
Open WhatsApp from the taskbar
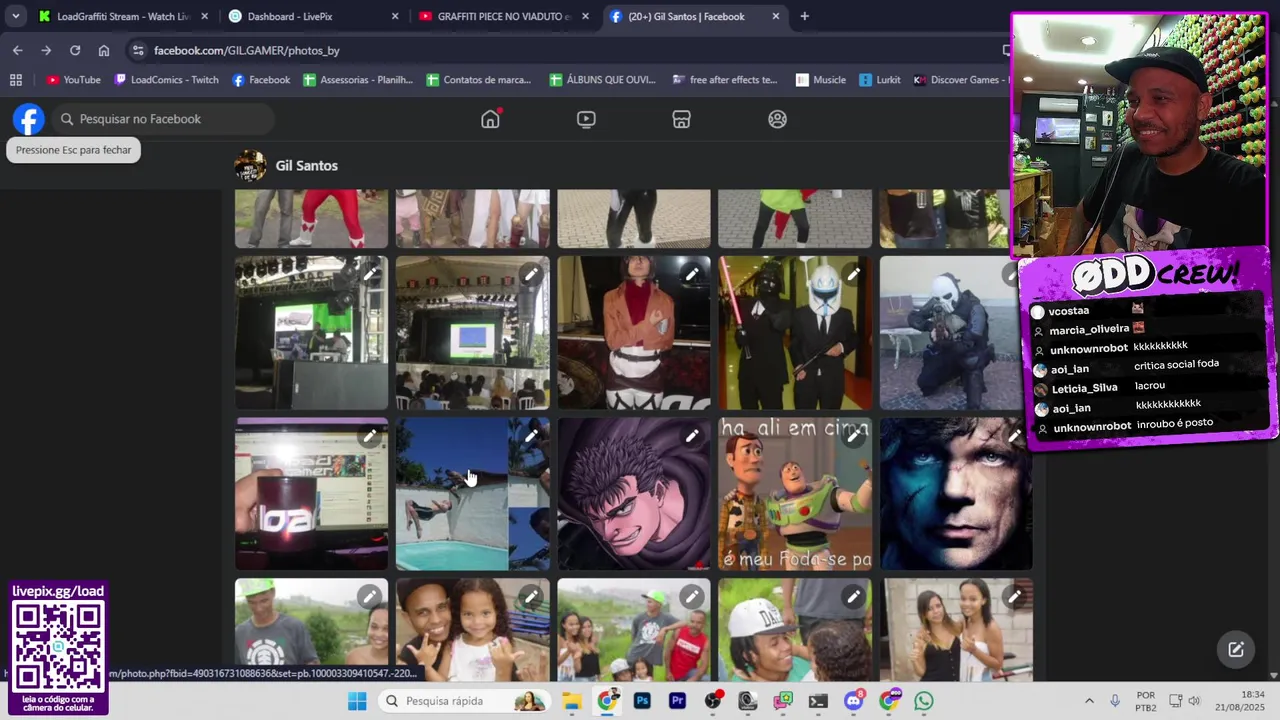(924, 701)
